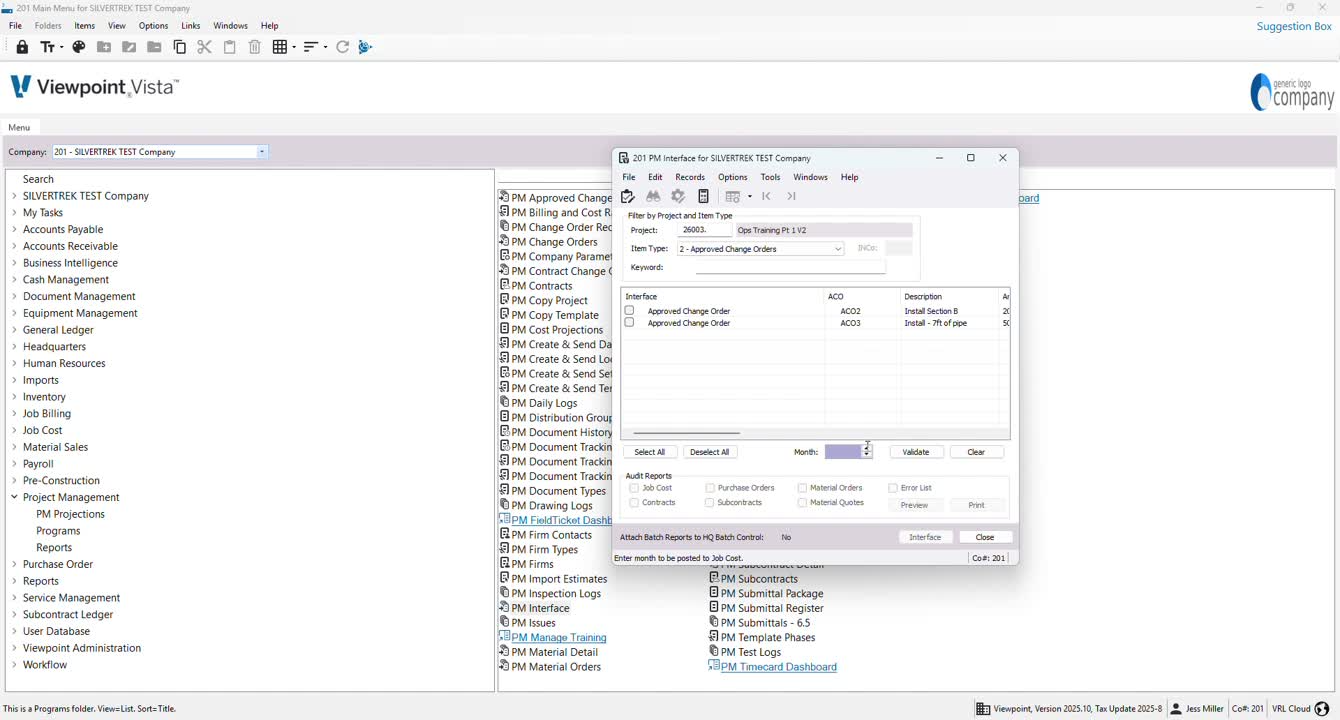Open the Company dropdown arrow
Image resolution: width=1340 pixels, height=720 pixels.
point(262,152)
